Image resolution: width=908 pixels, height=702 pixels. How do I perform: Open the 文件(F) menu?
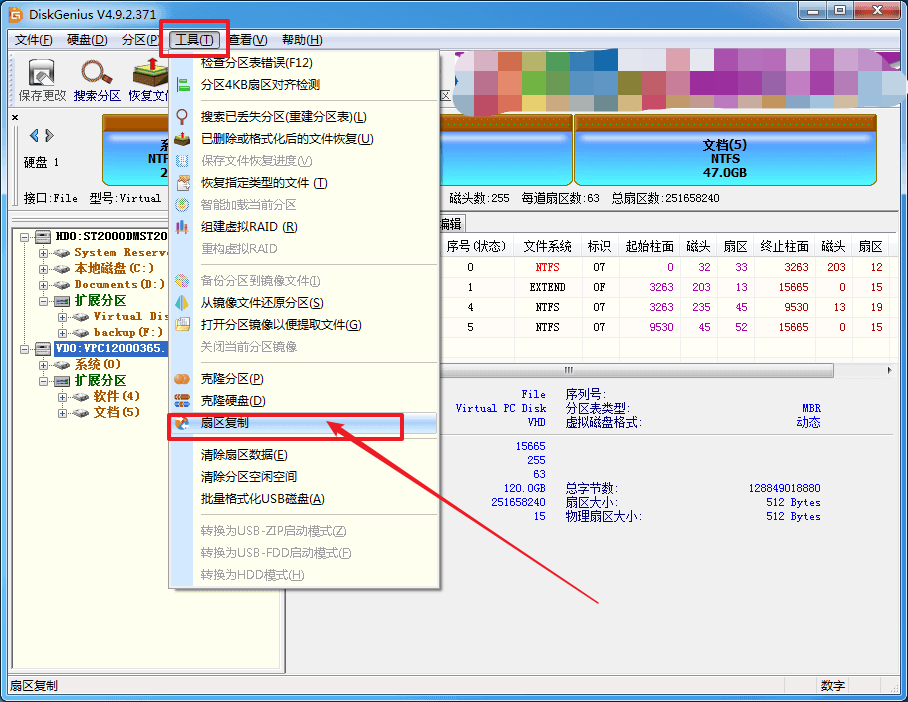point(34,40)
